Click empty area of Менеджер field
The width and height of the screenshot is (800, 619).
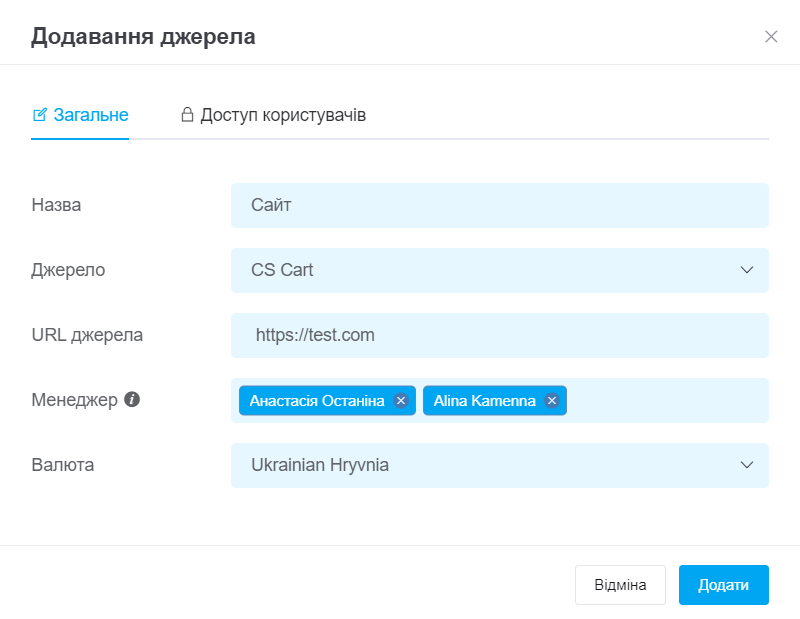[666, 401]
